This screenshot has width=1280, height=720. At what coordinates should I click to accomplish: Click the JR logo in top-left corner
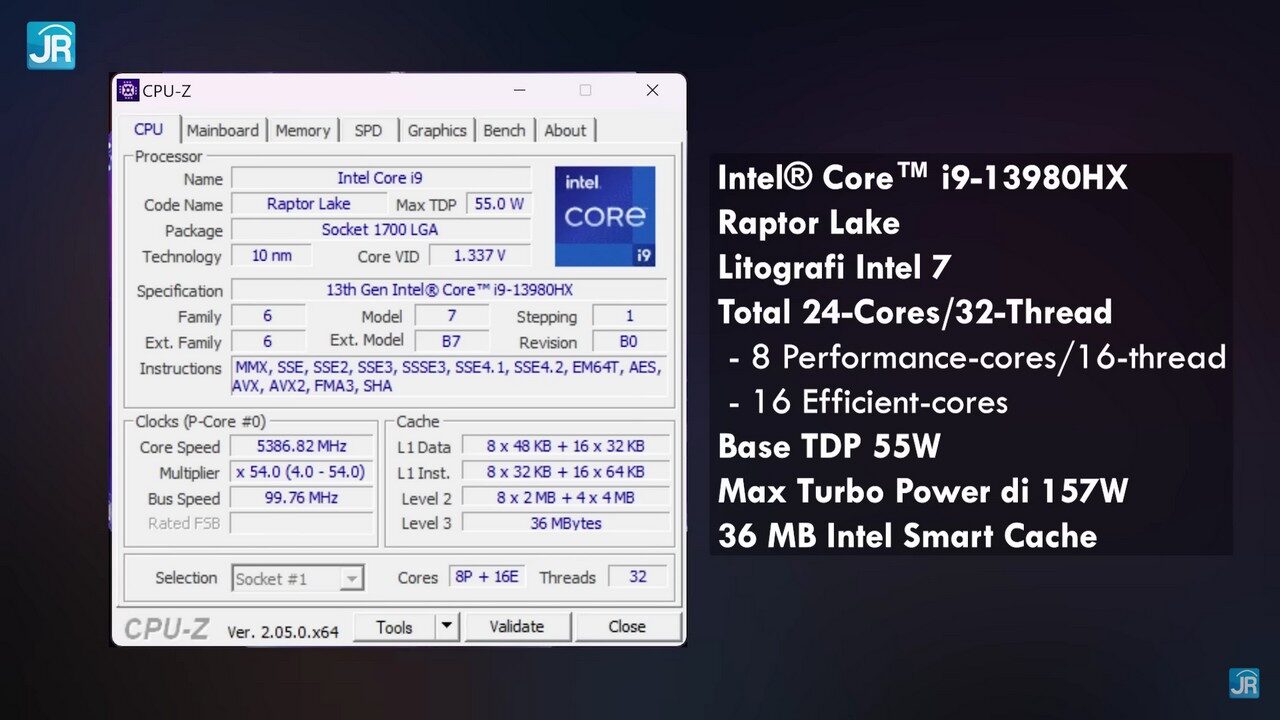pyautogui.click(x=50, y=44)
